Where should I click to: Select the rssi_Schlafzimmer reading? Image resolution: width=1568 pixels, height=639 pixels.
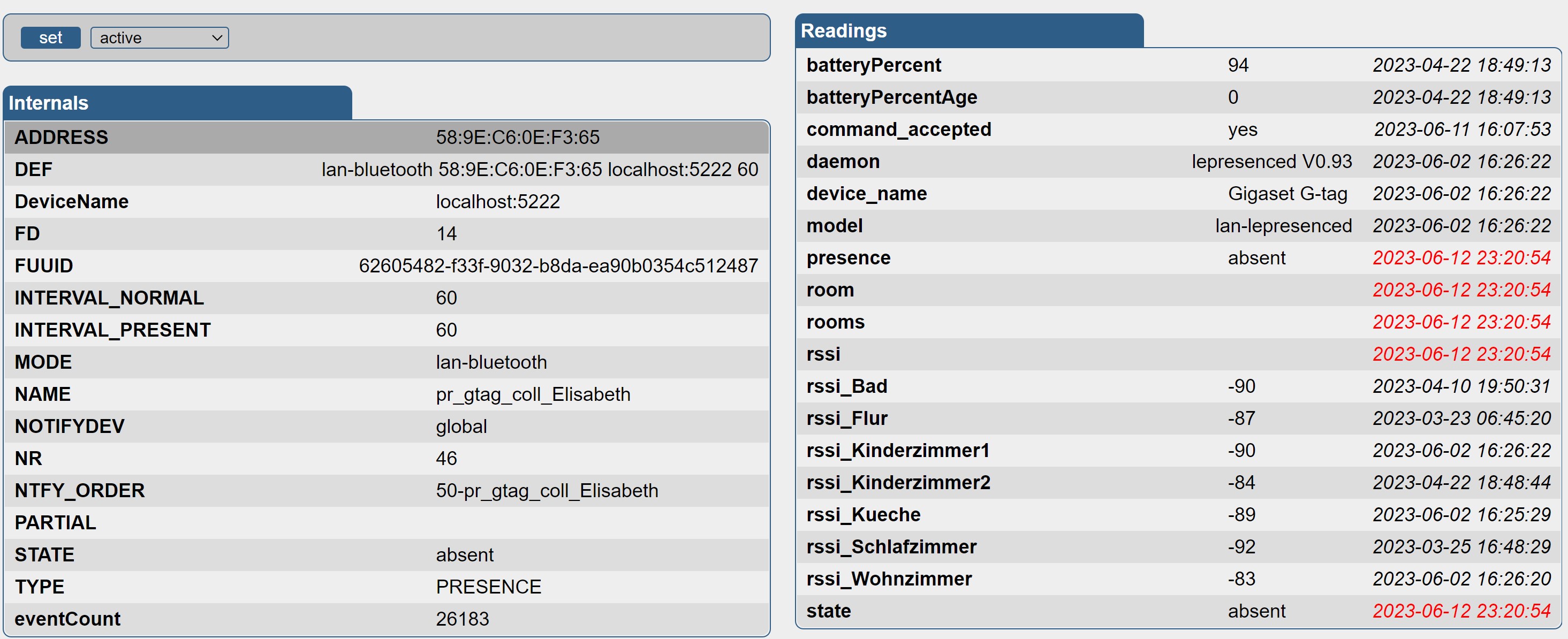[891, 546]
